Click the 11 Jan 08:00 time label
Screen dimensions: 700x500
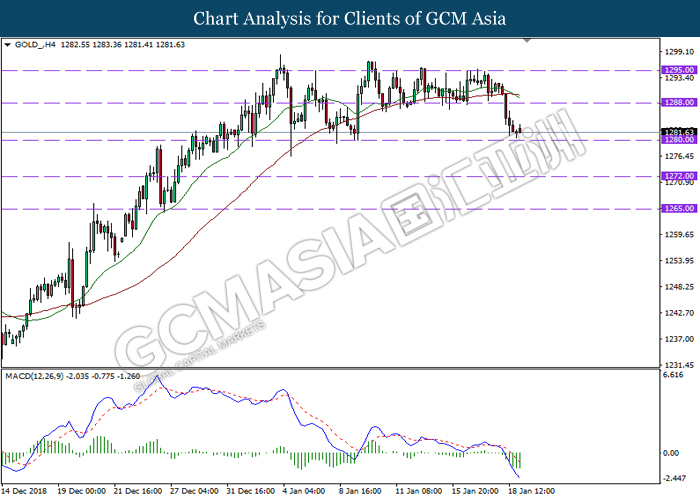click(419, 491)
